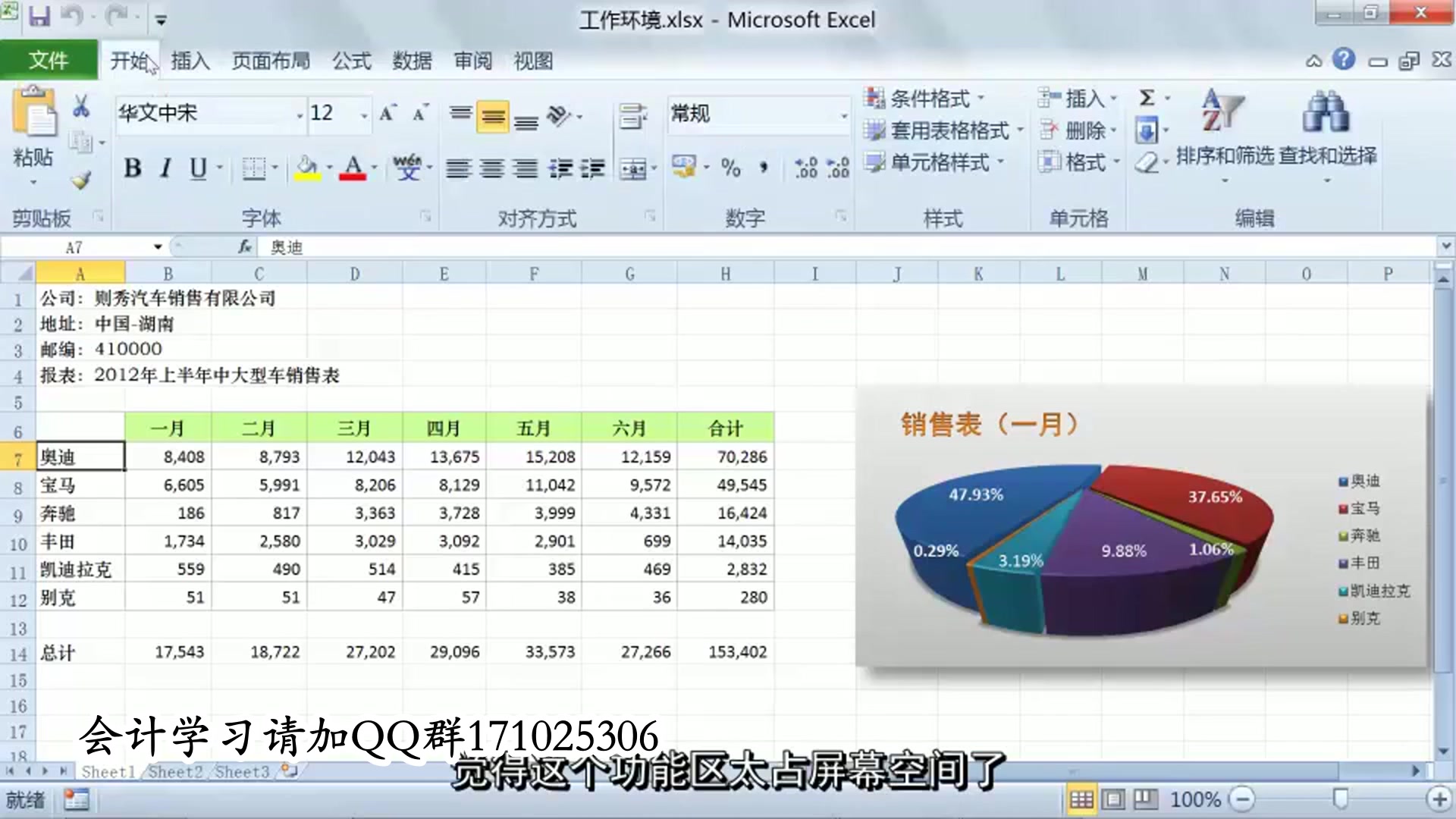Toggle italic formatting
This screenshot has height=819, width=1456.
(165, 168)
